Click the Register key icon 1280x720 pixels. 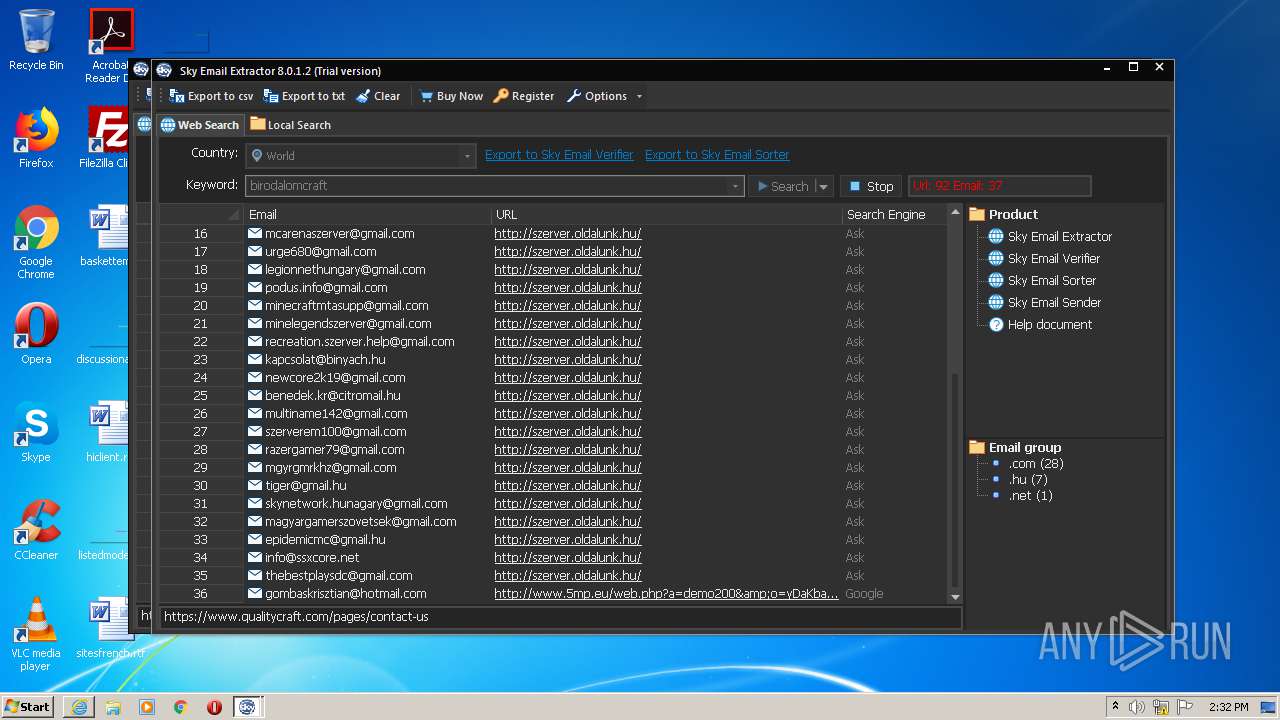[501, 96]
